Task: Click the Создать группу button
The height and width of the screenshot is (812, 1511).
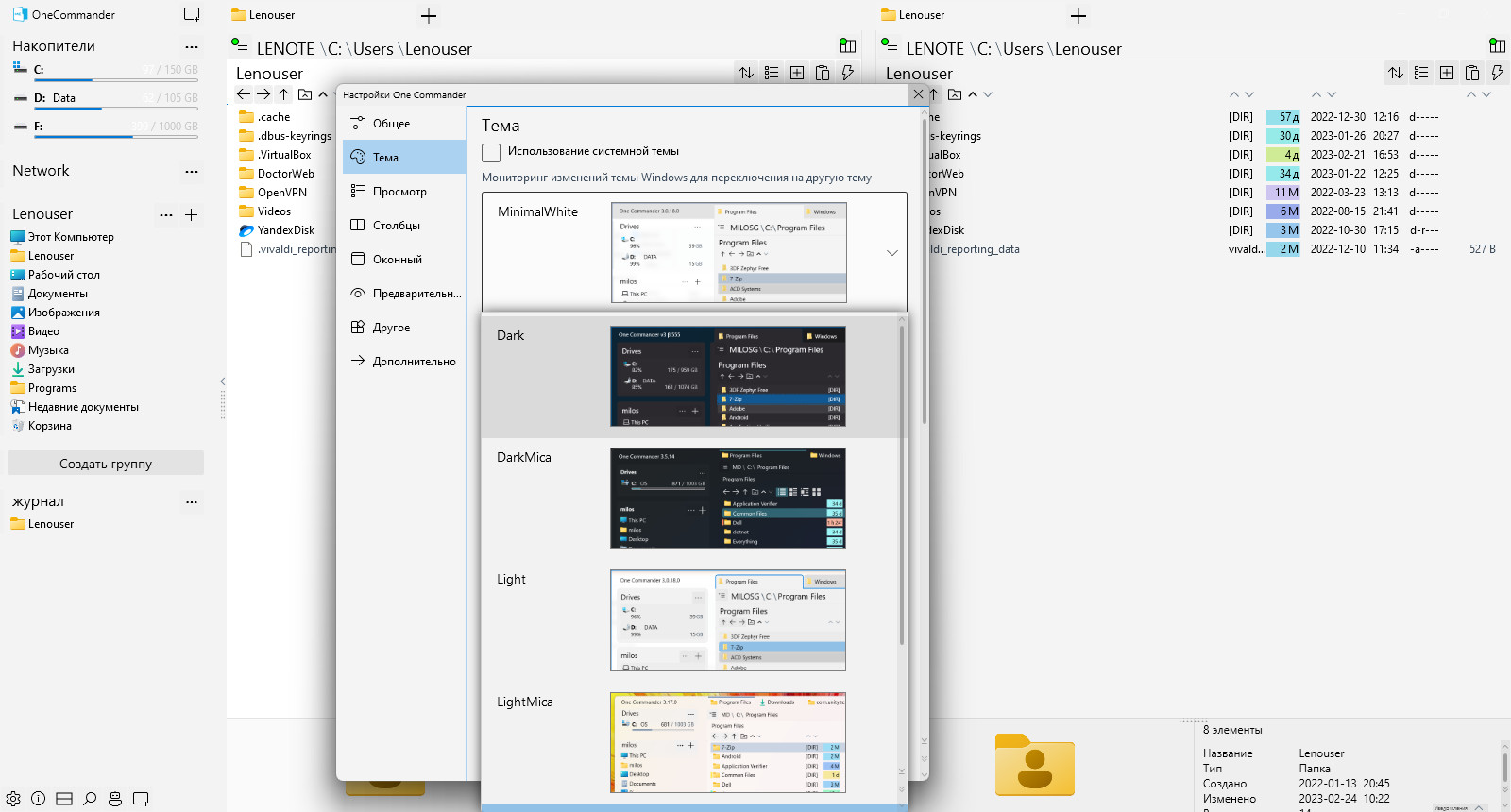Action: (x=106, y=464)
